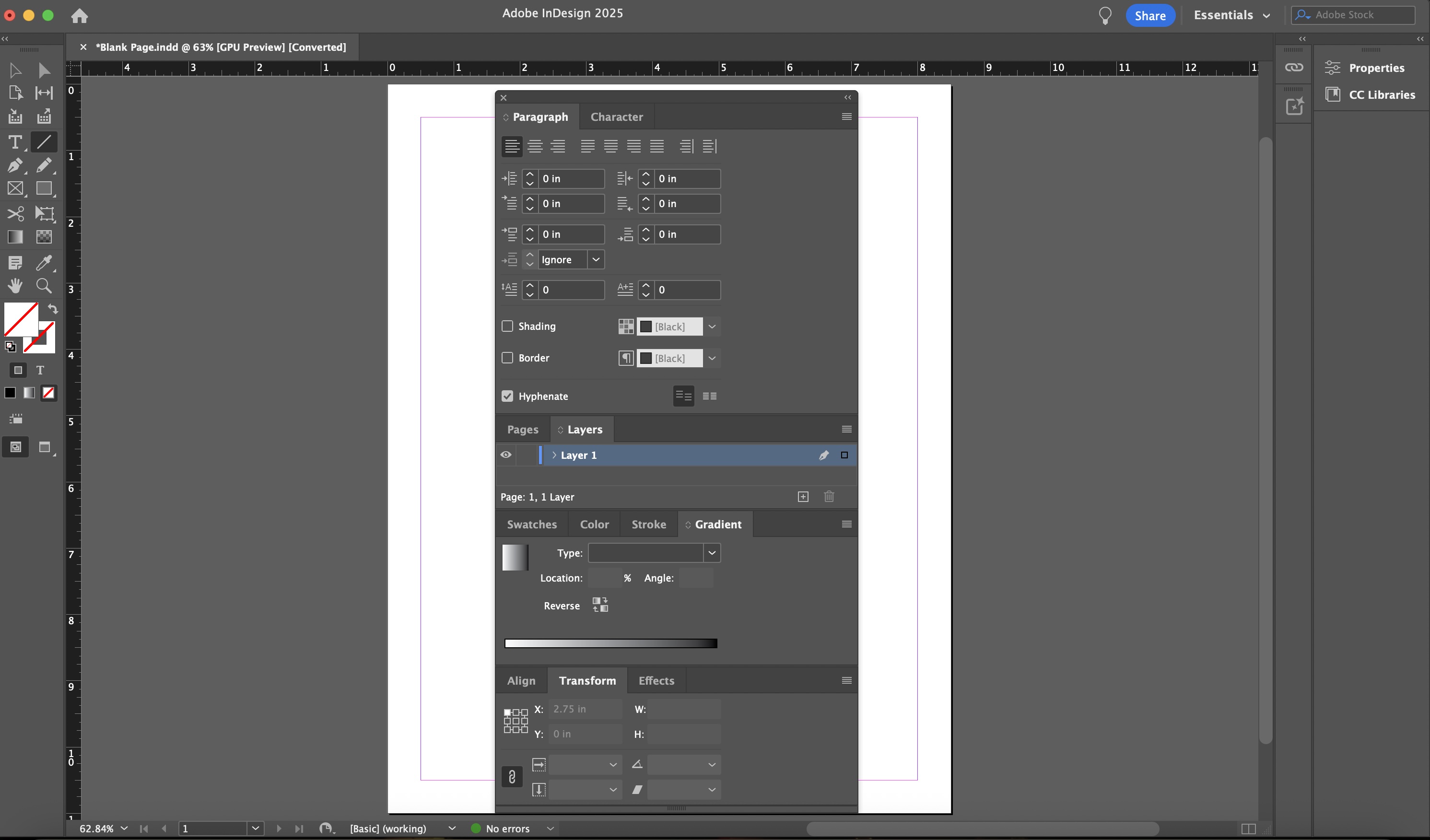Viewport: 1430px width, 840px height.
Task: Click the Share button
Action: pos(1149,15)
